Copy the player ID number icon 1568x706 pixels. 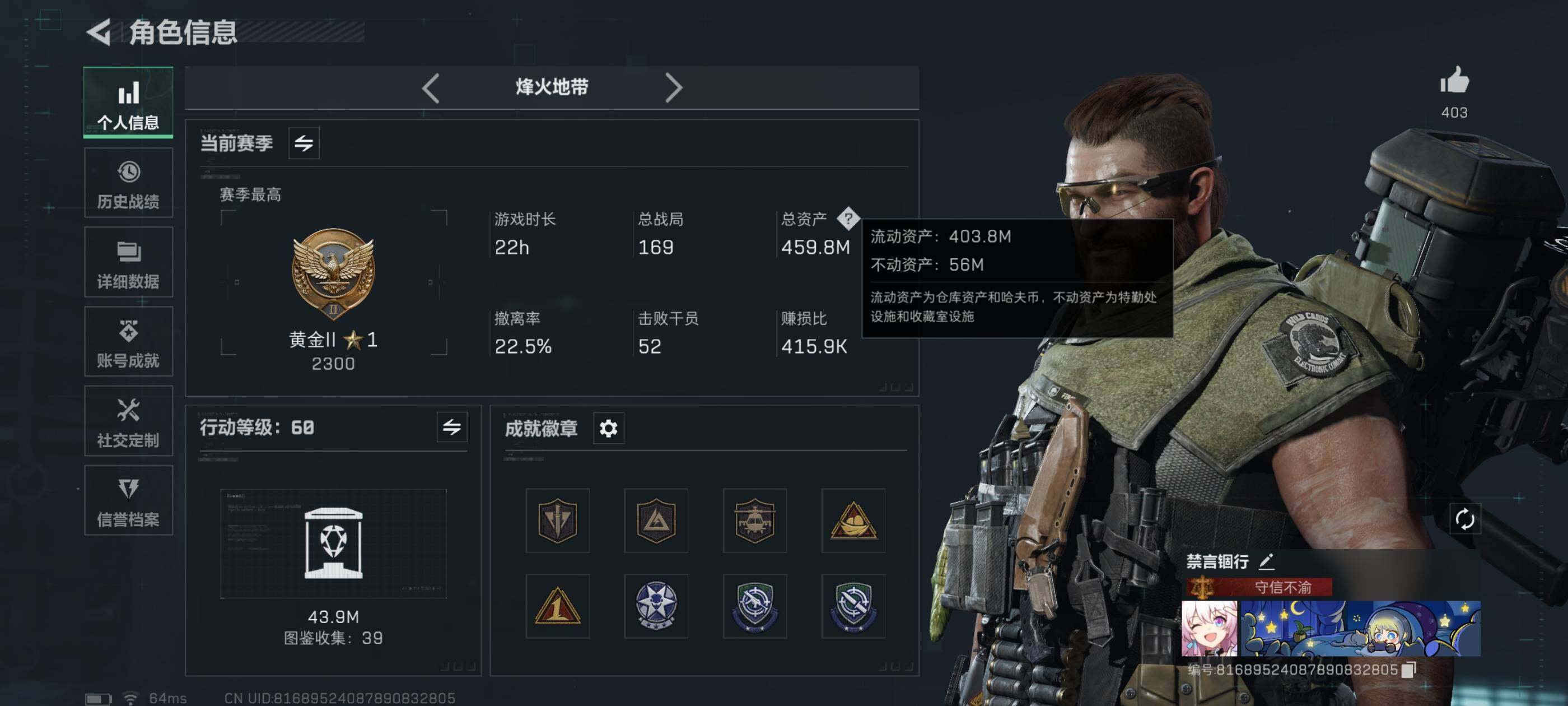1408,669
